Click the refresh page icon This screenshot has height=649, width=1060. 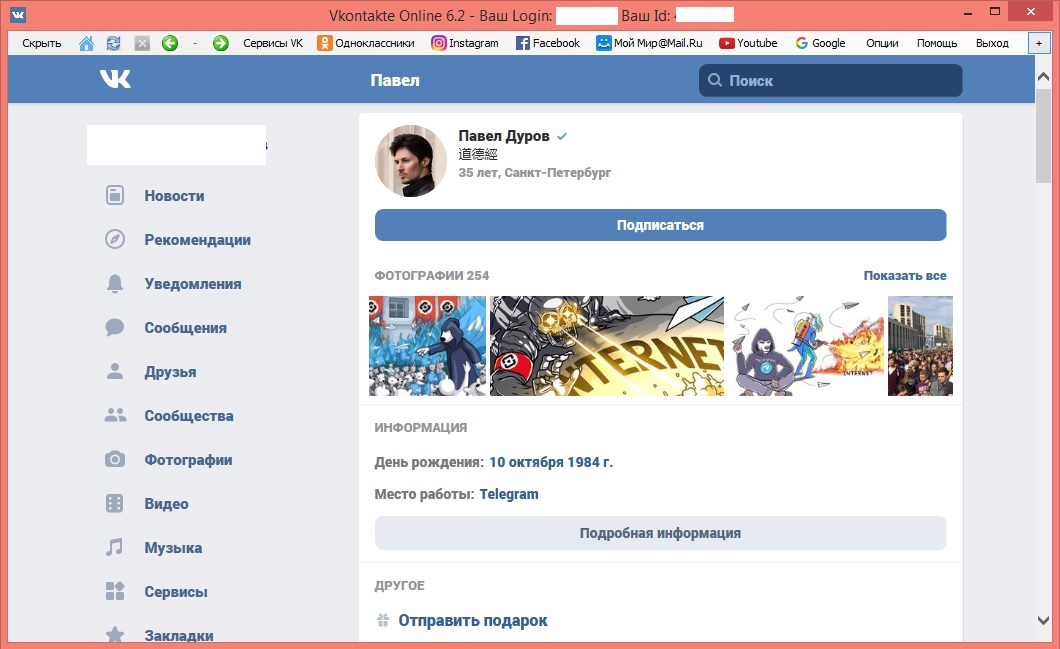tap(114, 43)
